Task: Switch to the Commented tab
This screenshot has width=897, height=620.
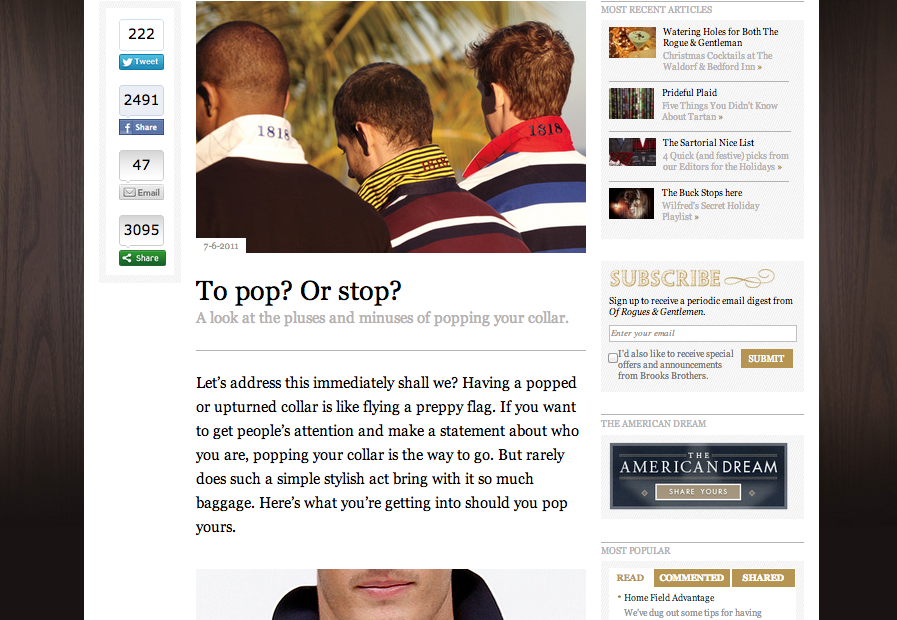Action: point(692,578)
